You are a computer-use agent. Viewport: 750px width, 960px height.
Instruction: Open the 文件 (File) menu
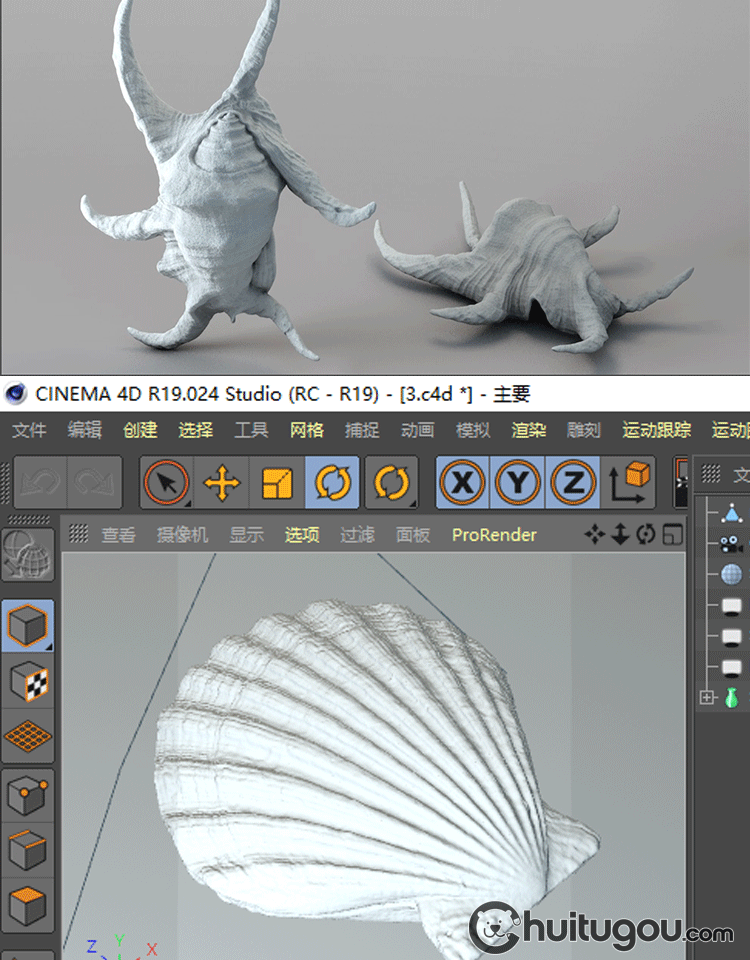(29, 431)
